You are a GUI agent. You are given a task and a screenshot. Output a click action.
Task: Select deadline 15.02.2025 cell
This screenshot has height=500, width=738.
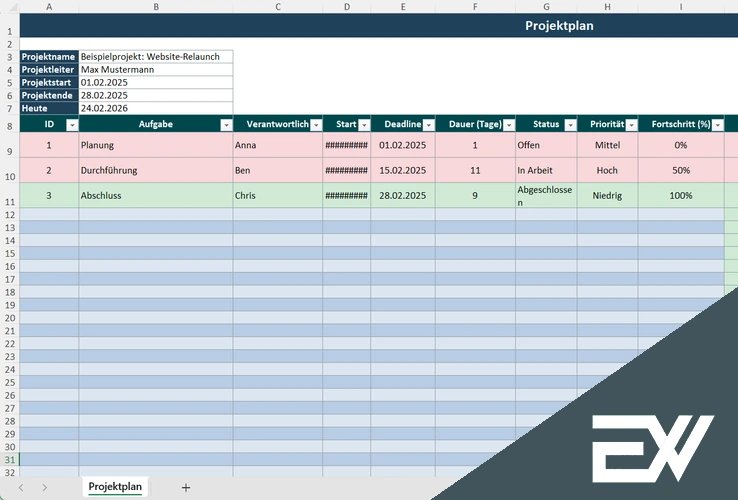tap(403, 170)
